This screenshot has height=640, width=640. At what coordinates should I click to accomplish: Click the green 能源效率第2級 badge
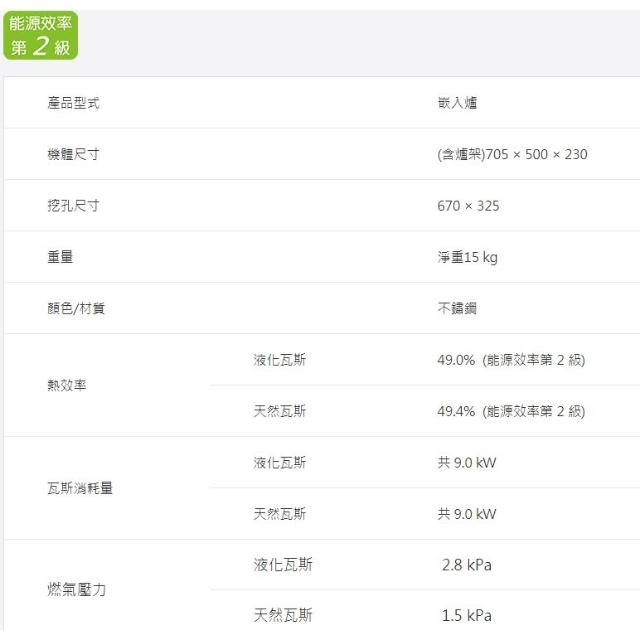[x=41, y=36]
